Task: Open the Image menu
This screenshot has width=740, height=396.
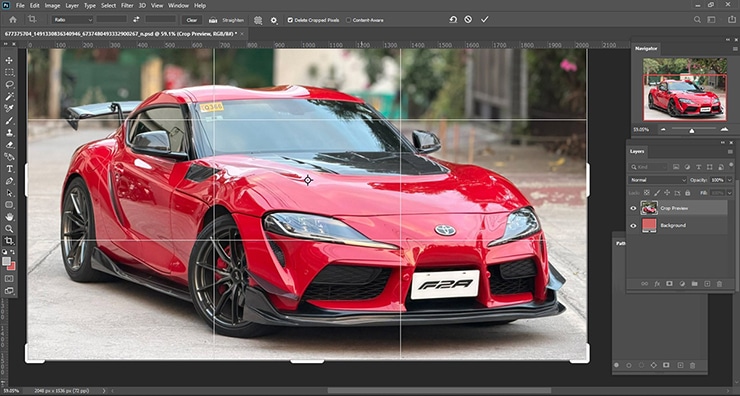Action: coord(52,6)
